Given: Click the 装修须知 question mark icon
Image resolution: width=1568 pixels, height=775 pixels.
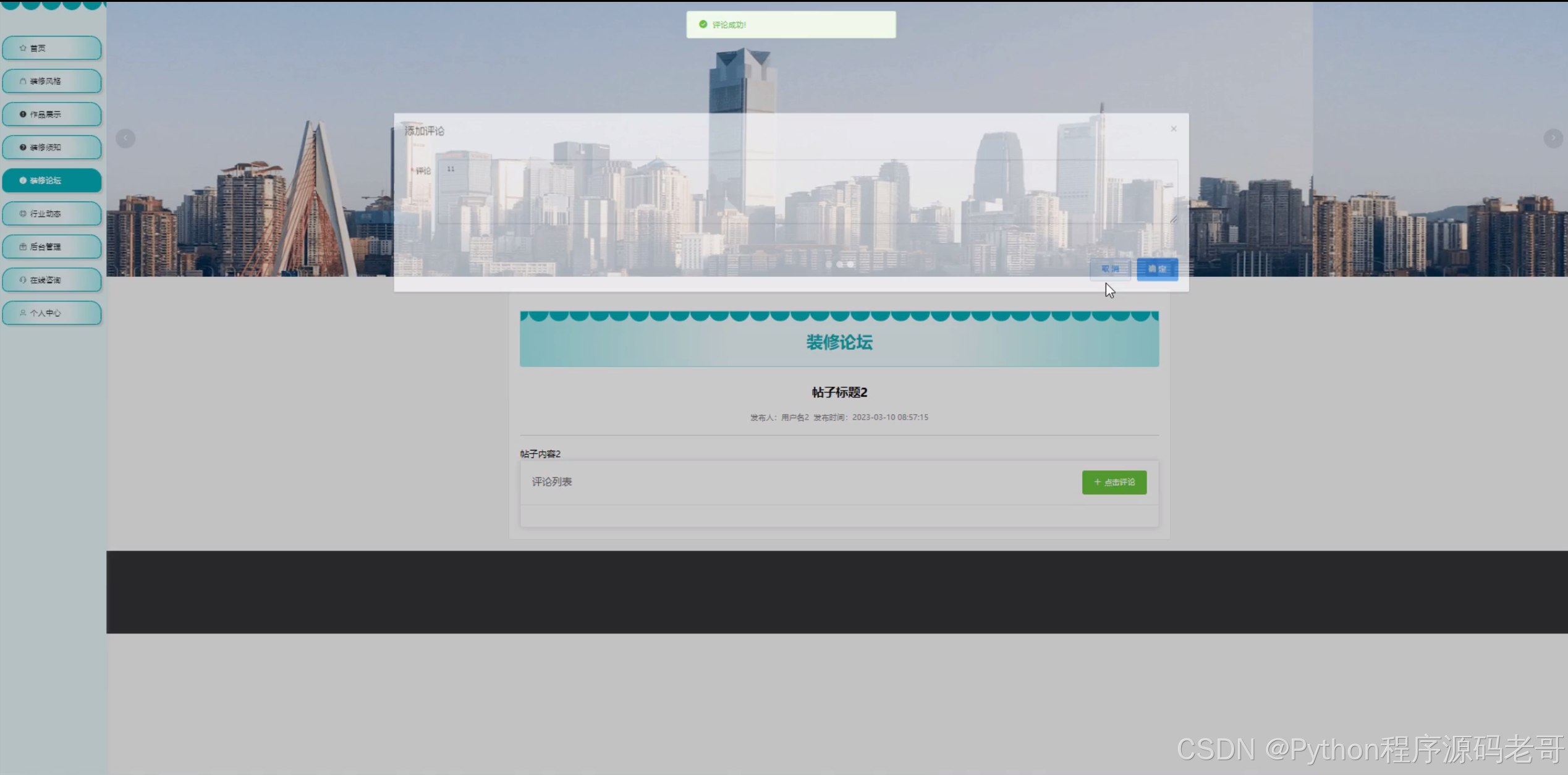Looking at the screenshot, I should pos(23,148).
